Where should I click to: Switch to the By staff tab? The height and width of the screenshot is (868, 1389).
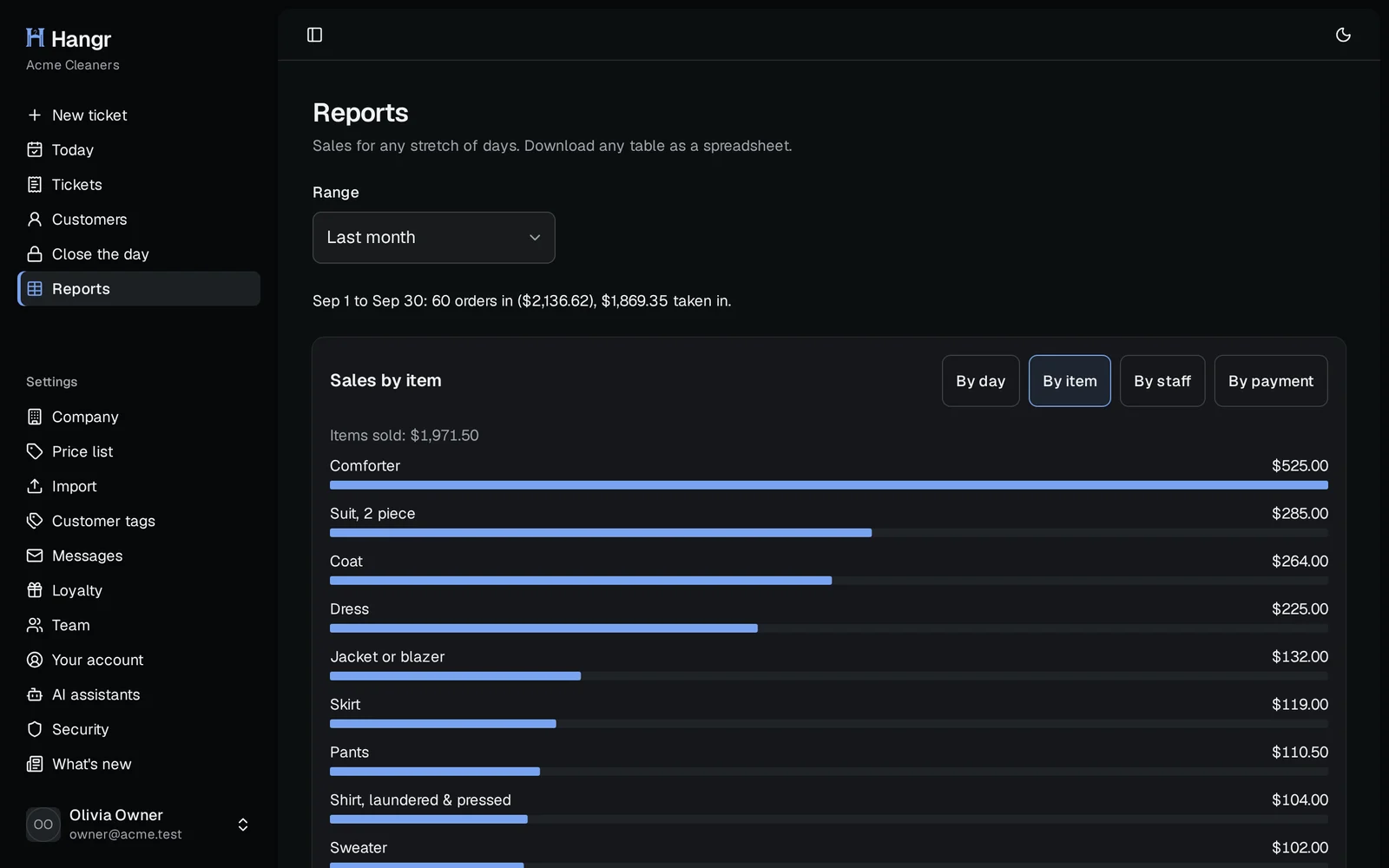[x=1162, y=381]
